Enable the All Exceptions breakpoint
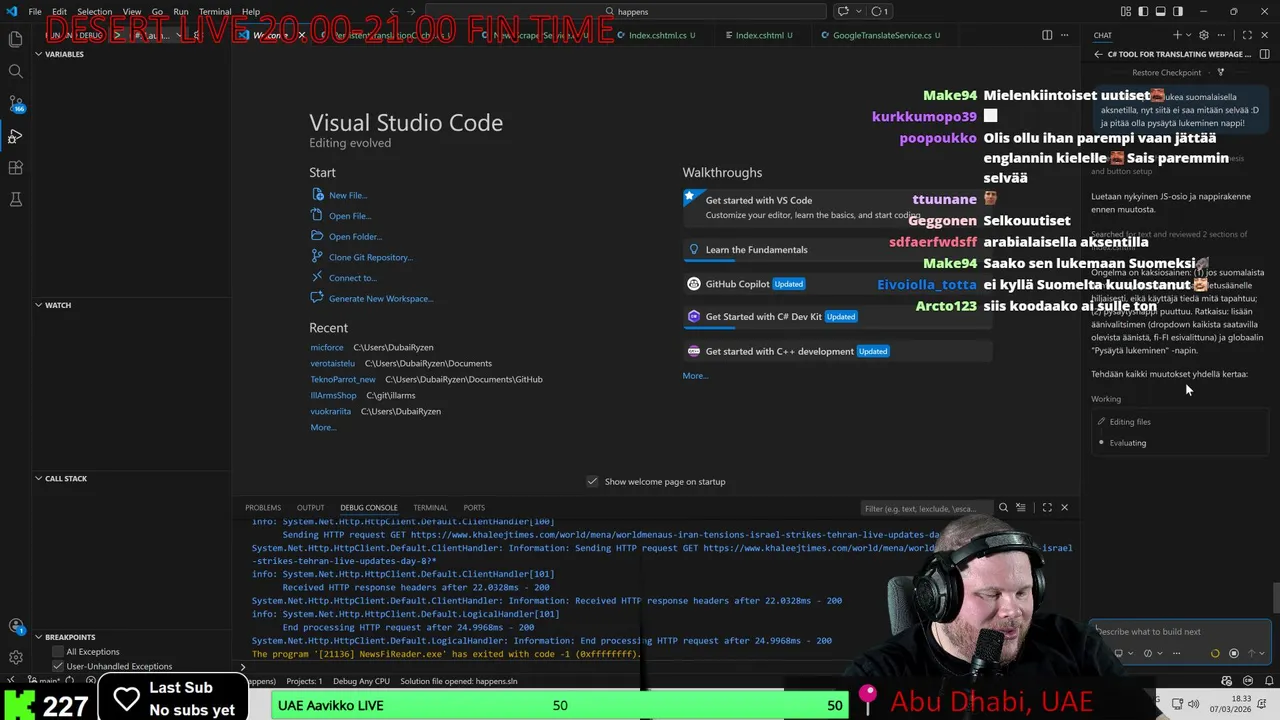 58,652
